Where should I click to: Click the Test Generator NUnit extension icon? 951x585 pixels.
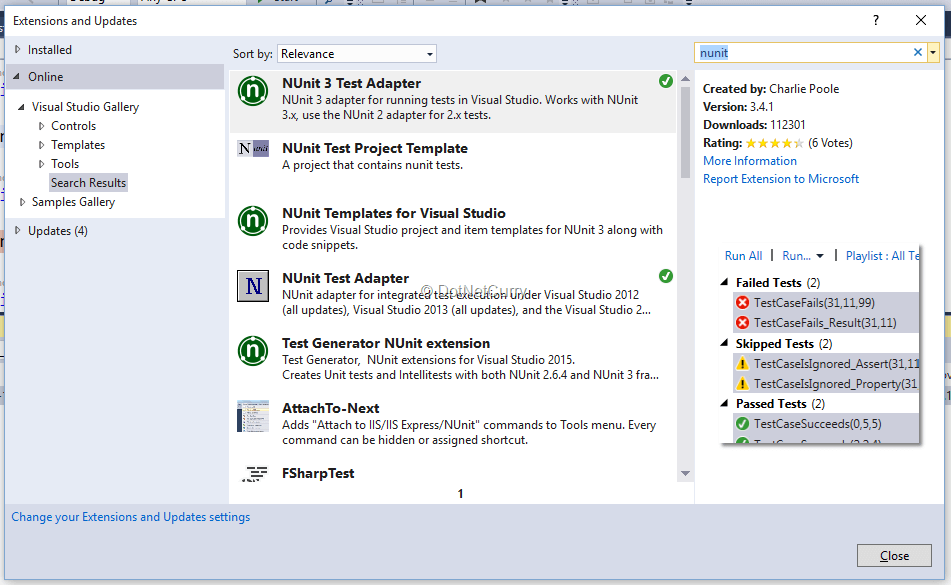click(253, 351)
